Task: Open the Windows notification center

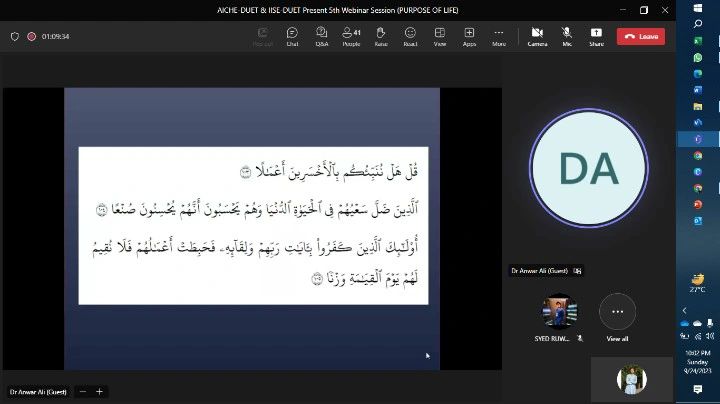Action: click(x=698, y=389)
